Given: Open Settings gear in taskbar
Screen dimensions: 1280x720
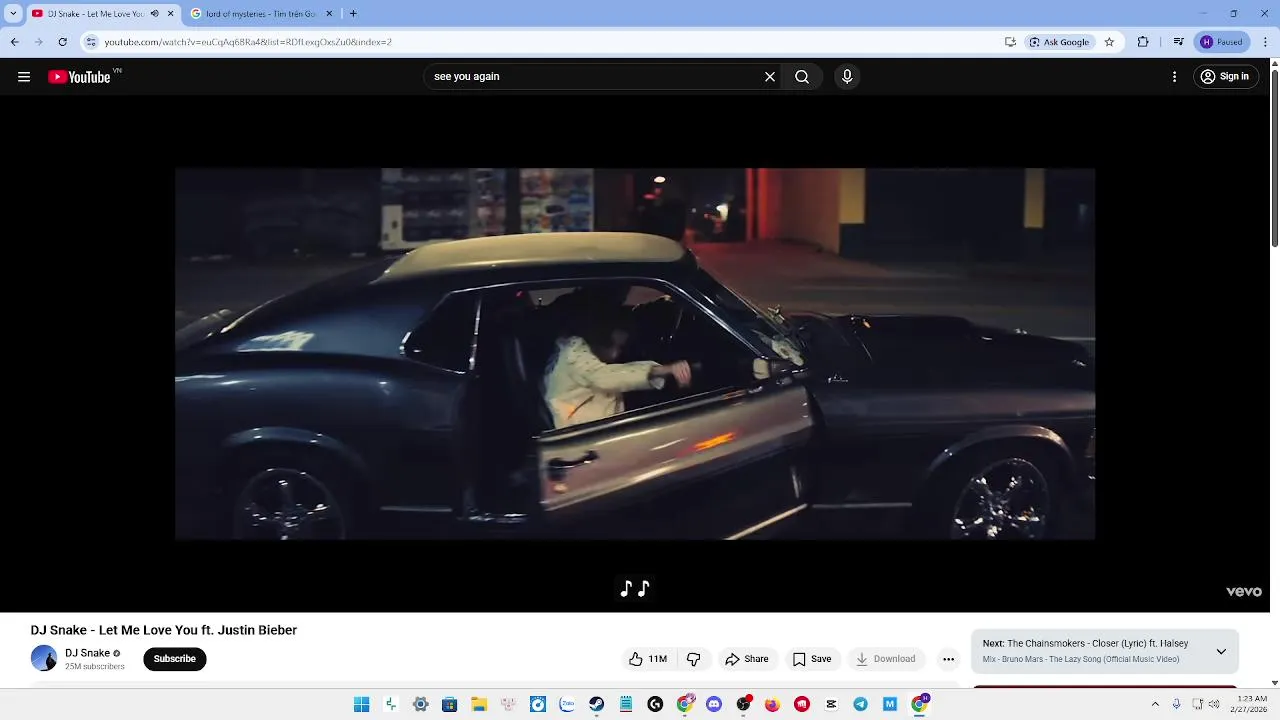Looking at the screenshot, I should (421, 704).
